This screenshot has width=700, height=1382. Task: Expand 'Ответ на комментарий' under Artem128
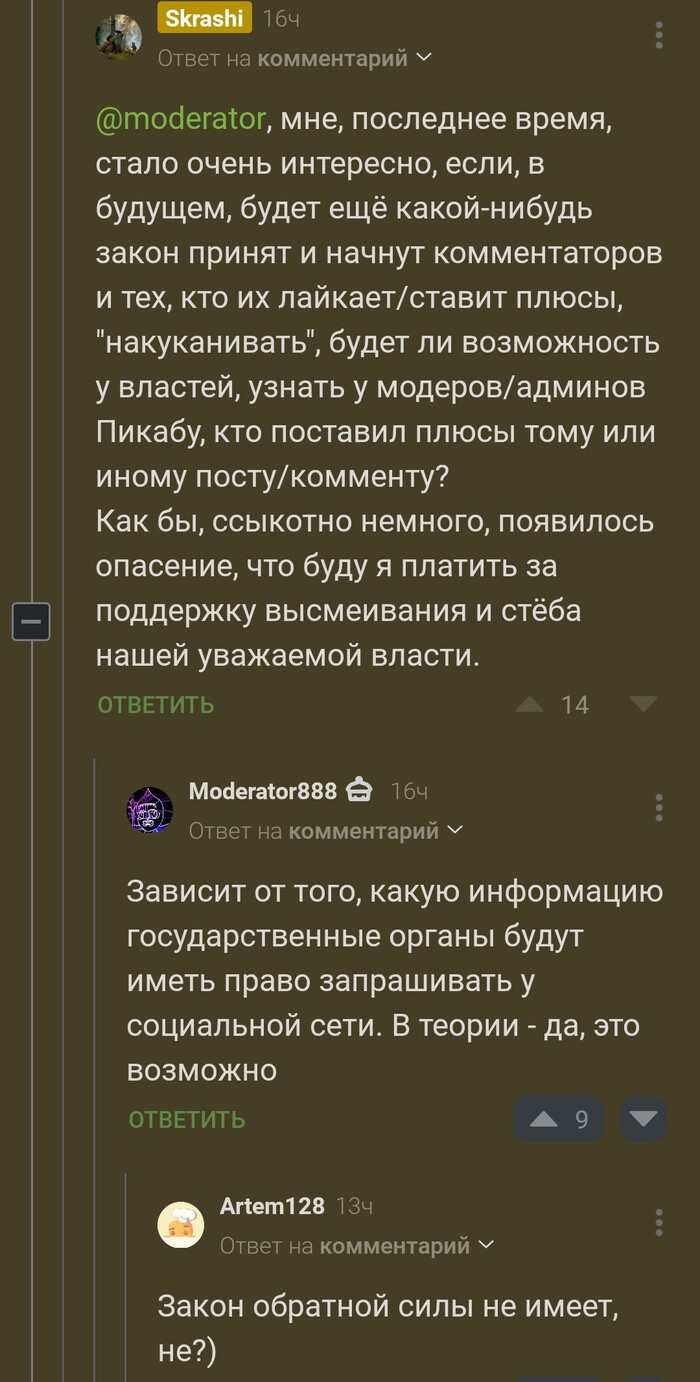click(x=357, y=1245)
